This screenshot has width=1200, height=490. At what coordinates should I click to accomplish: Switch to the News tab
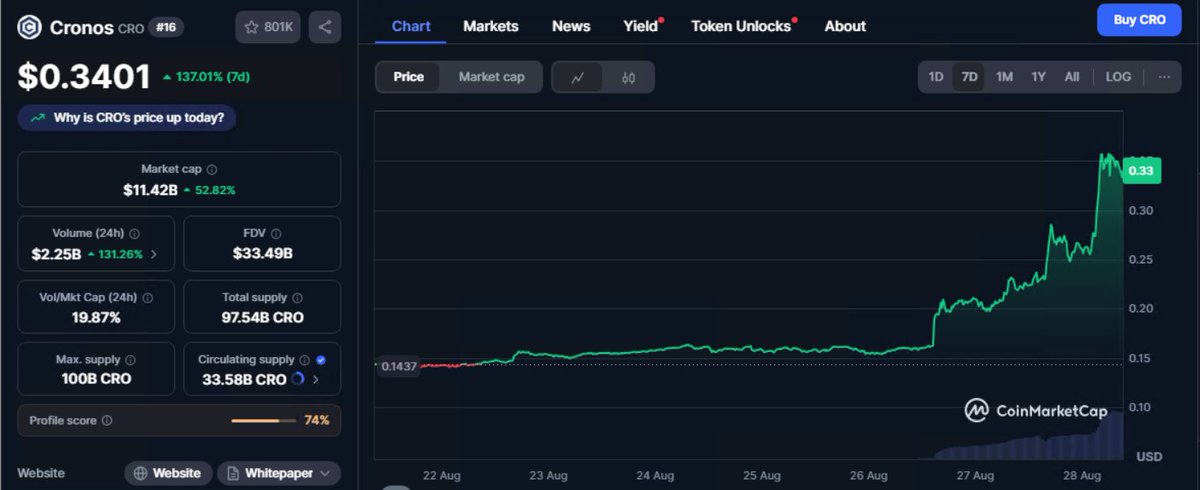click(571, 26)
